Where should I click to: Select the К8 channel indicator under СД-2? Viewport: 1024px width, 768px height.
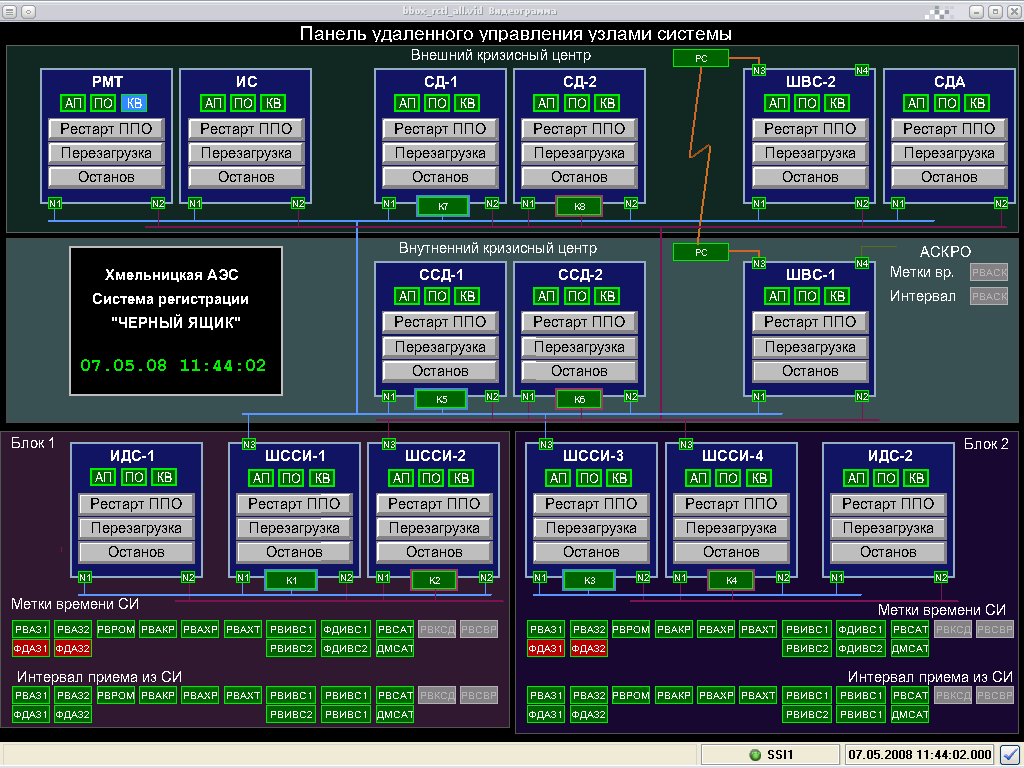pyautogui.click(x=579, y=206)
